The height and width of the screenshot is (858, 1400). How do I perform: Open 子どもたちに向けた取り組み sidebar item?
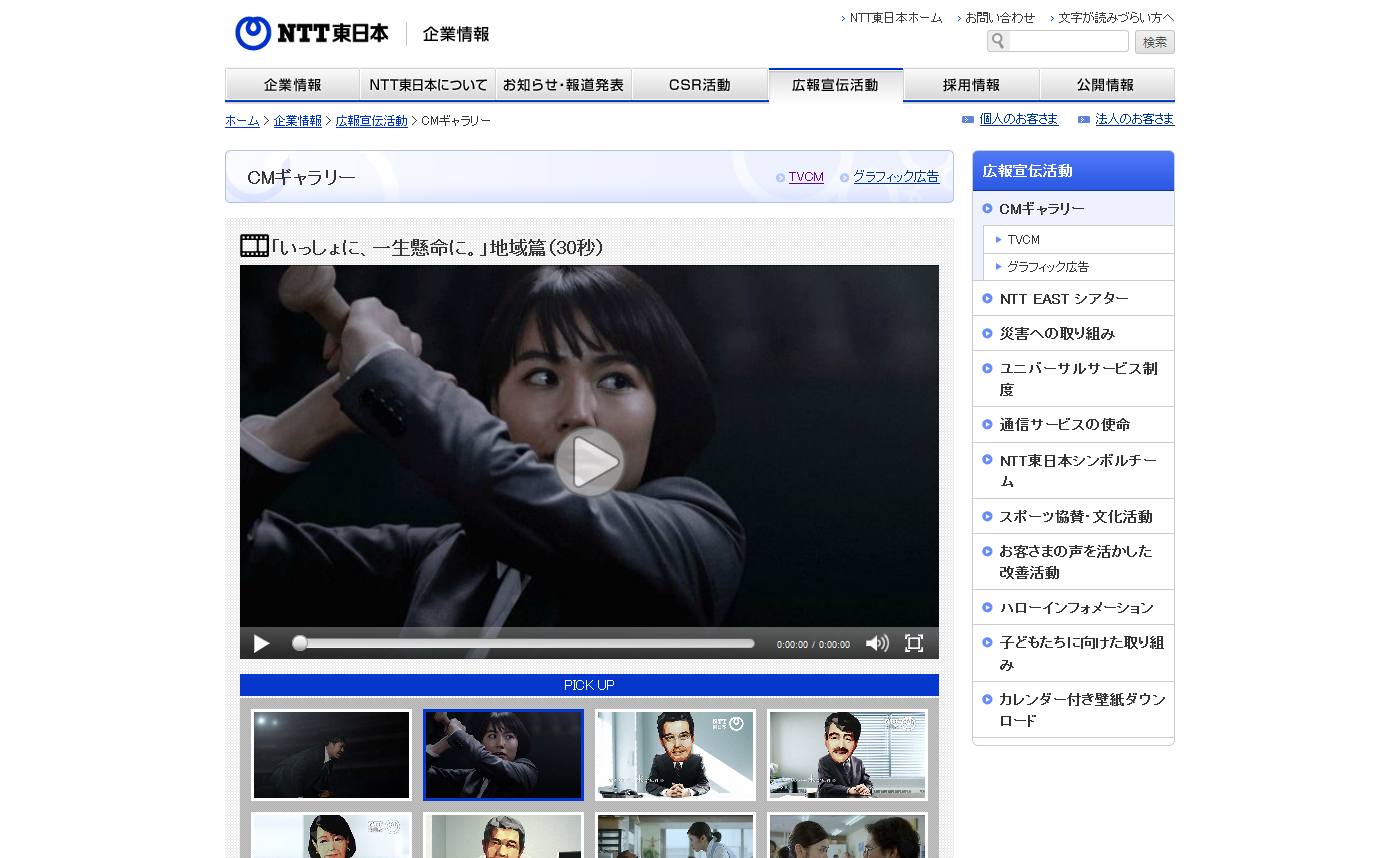pyautogui.click(x=1073, y=653)
